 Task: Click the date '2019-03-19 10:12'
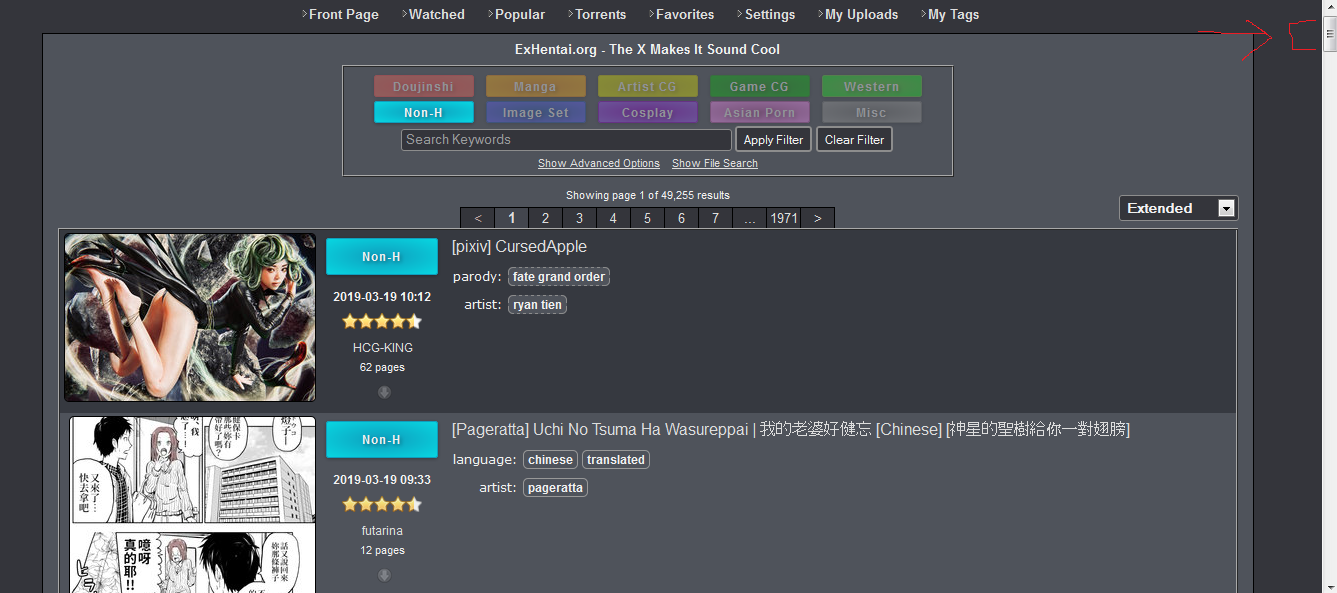(x=382, y=297)
